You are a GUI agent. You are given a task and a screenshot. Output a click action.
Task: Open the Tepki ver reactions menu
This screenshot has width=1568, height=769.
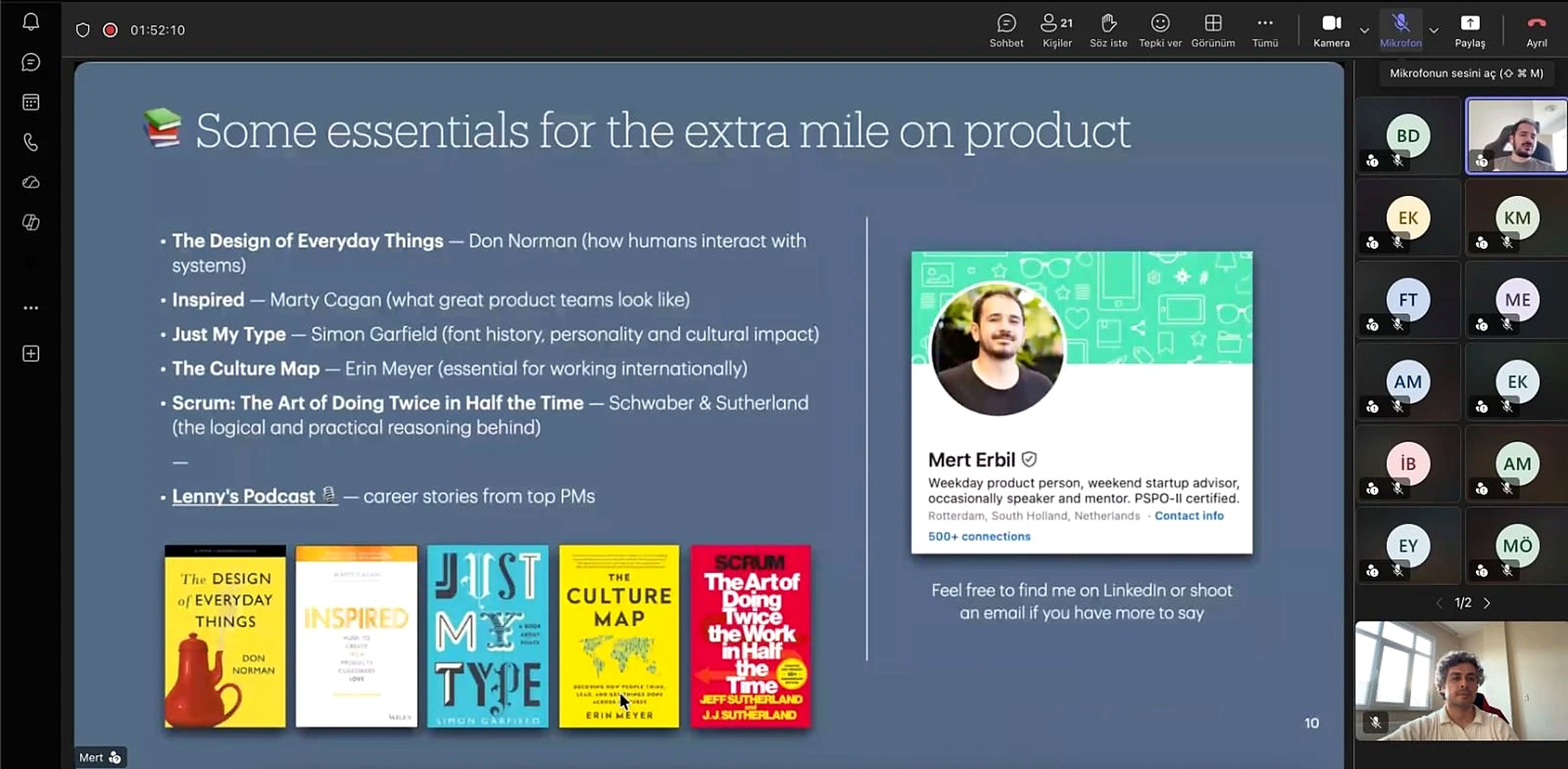1160,31
